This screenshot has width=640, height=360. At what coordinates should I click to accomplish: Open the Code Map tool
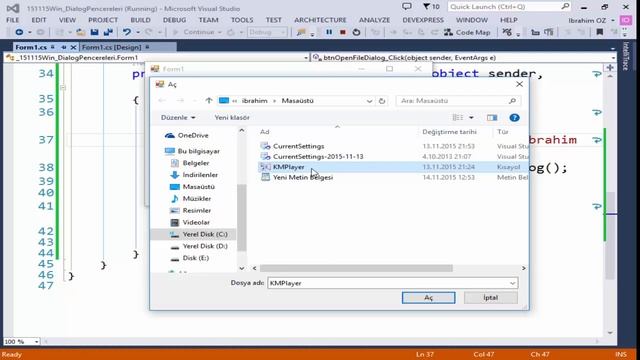pos(467,32)
